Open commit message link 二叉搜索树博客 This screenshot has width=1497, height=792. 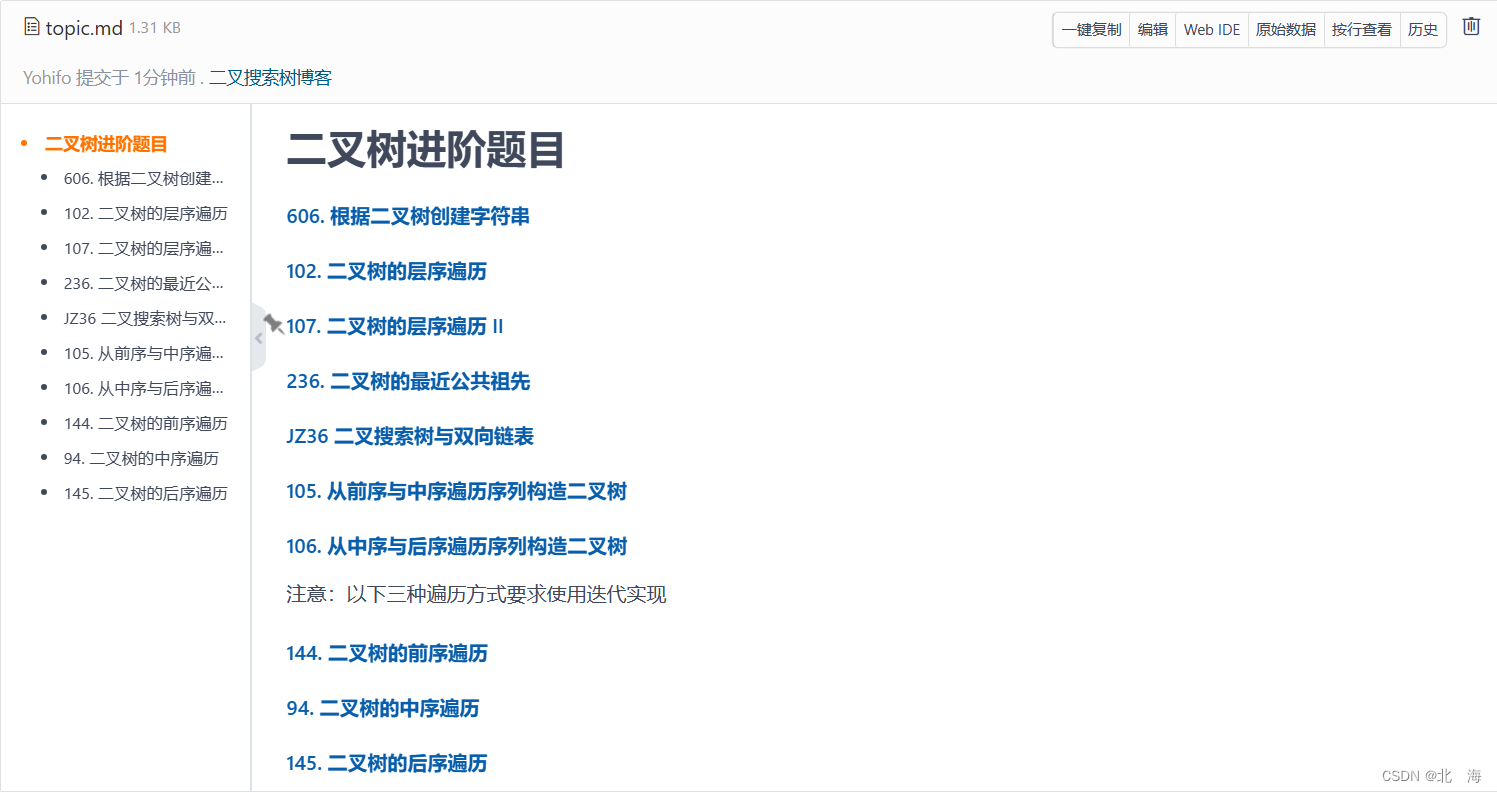click(x=270, y=78)
